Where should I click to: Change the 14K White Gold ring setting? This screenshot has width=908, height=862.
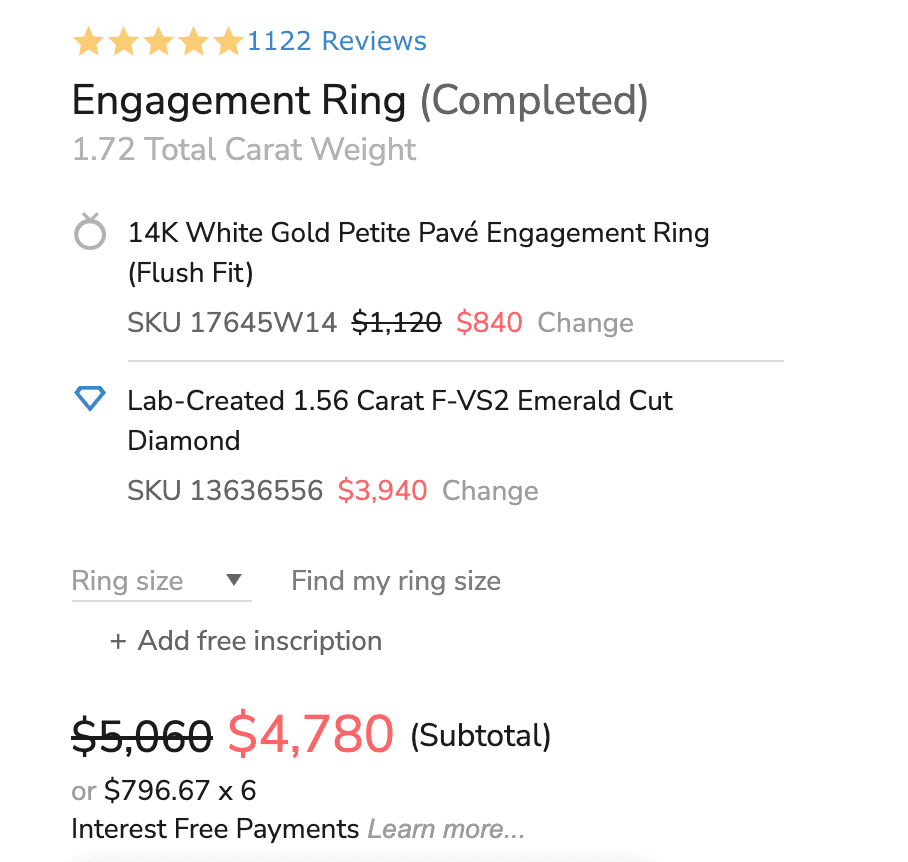point(585,323)
